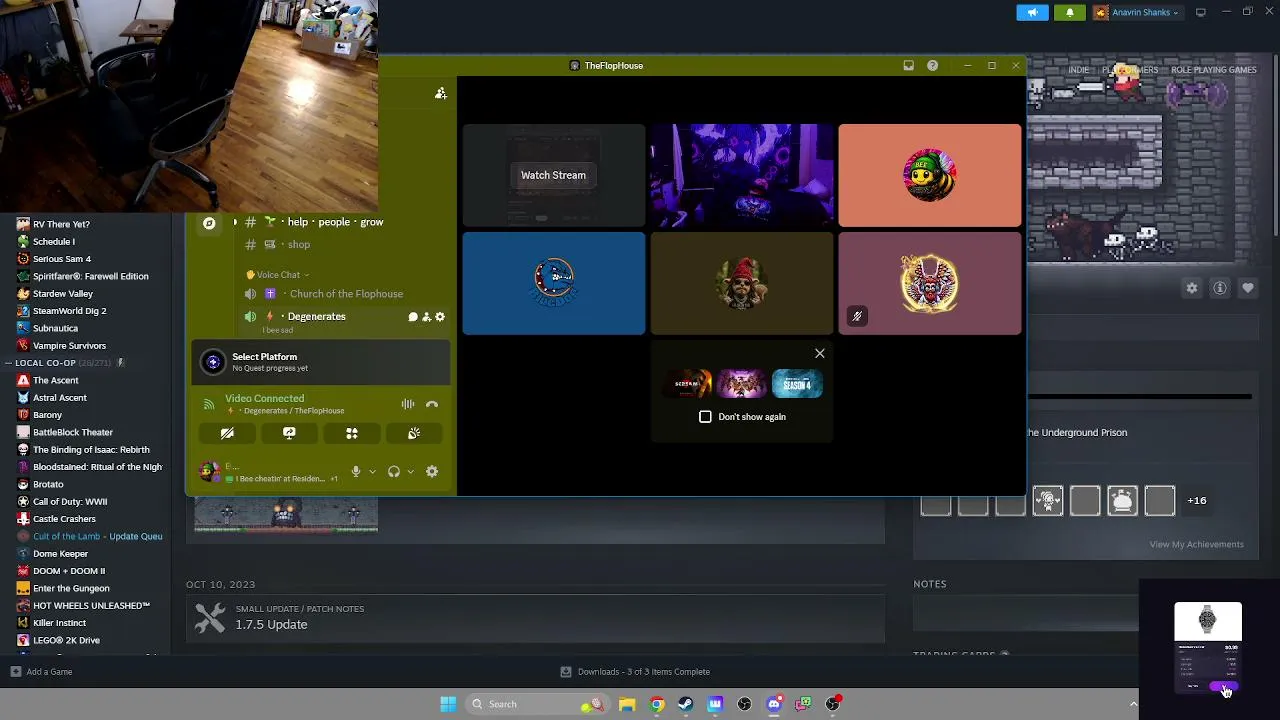Enter Steam Big Picture mode icon
The image size is (1280, 720).
pos(1201,12)
